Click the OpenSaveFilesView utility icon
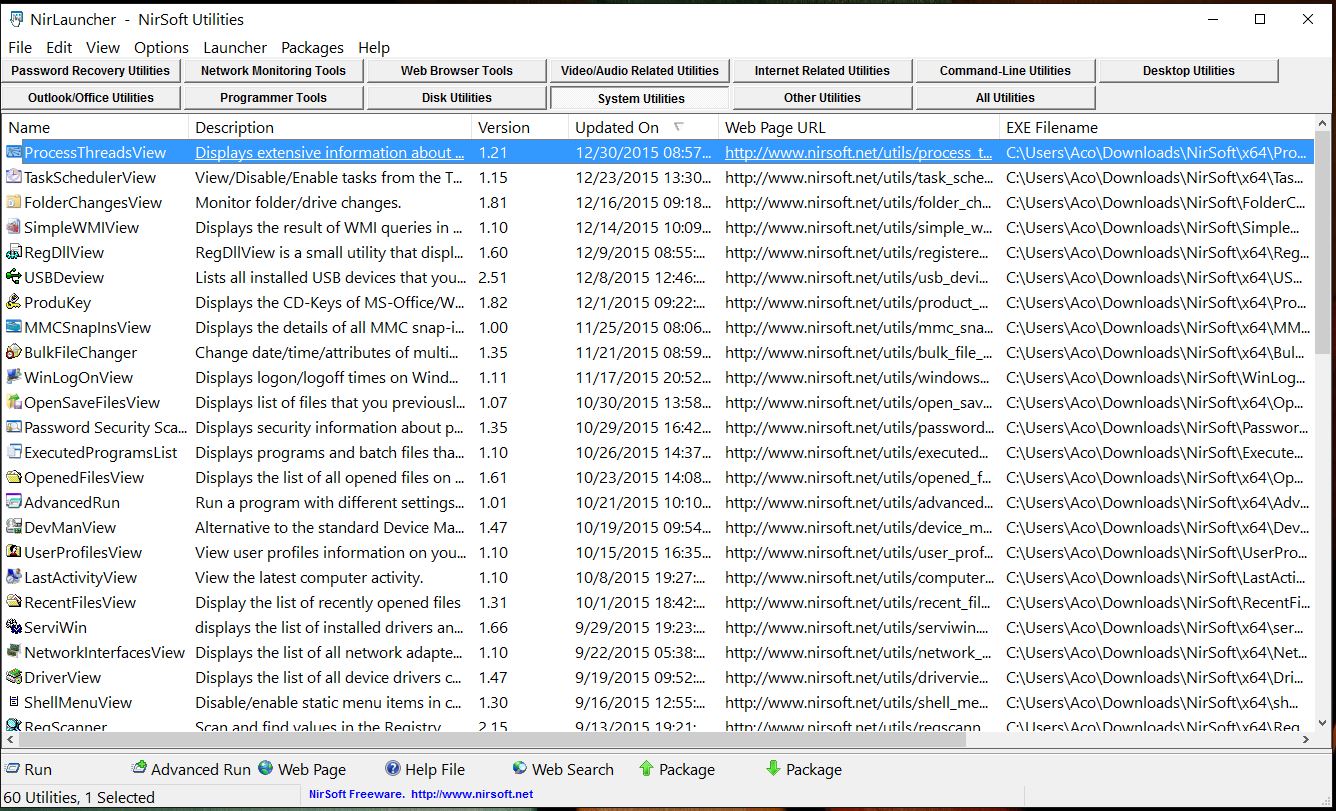This screenshot has height=811, width=1336. 14,402
